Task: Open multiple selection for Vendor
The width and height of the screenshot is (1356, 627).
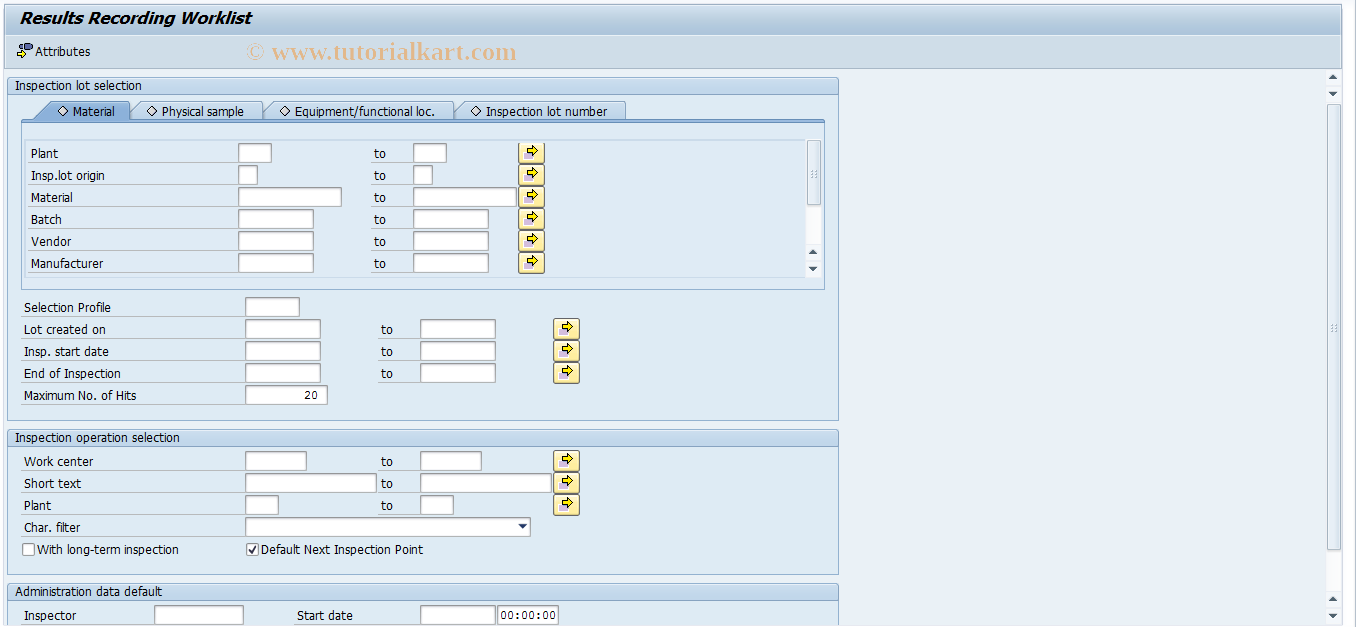Action: 531,240
